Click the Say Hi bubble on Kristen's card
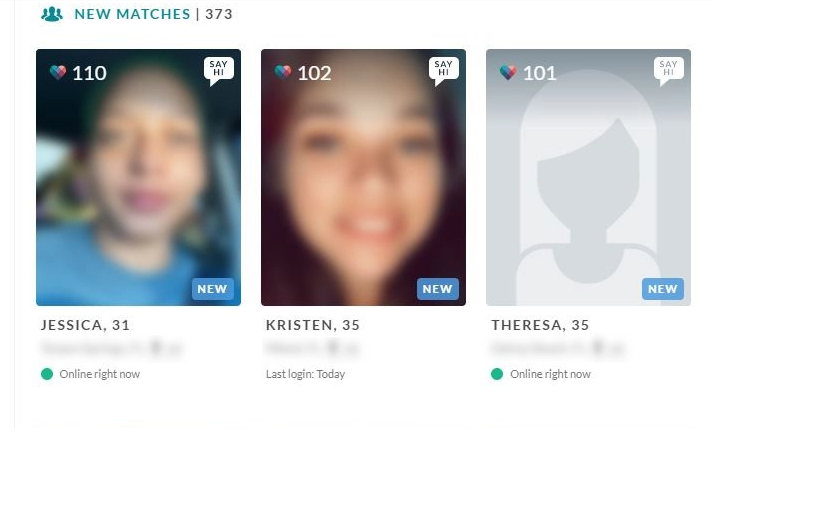The width and height of the screenshot is (819, 511). (443, 69)
